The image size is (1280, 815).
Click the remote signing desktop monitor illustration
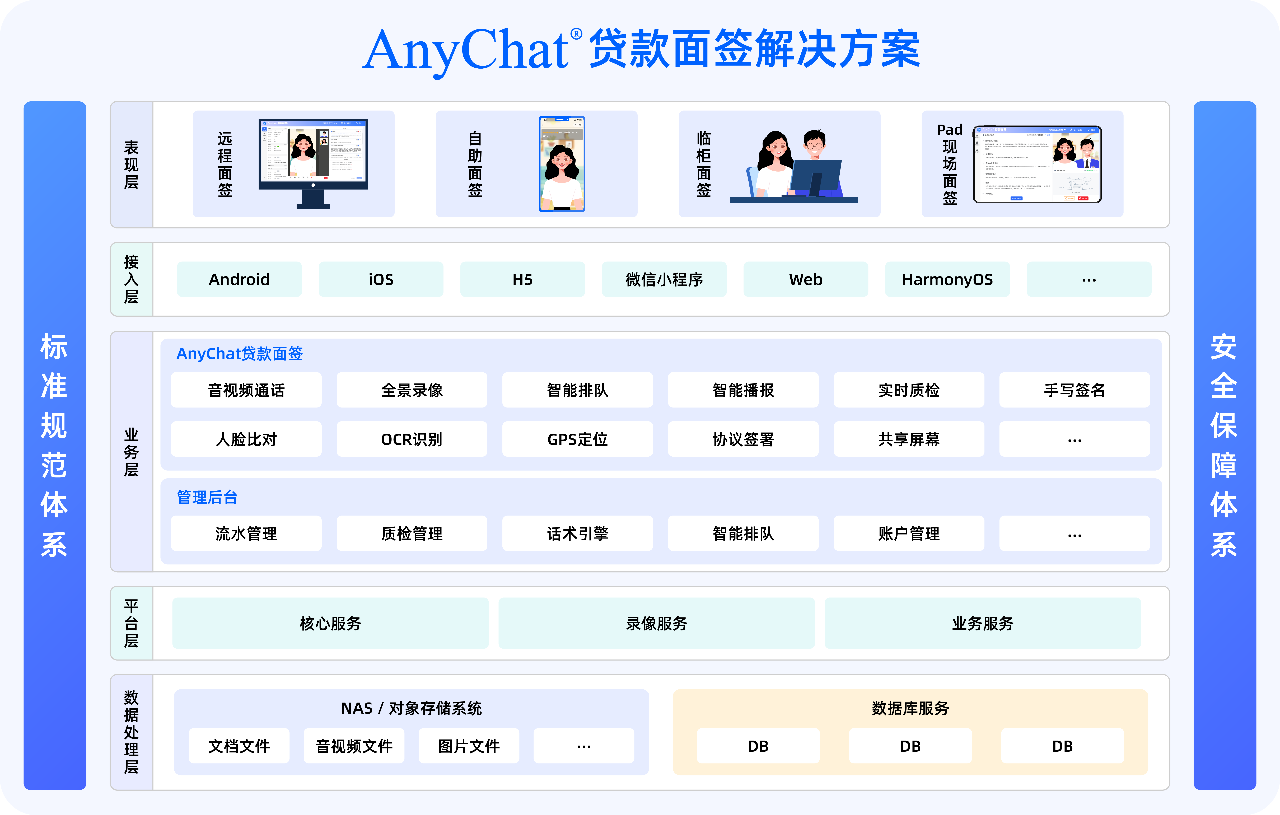coord(313,163)
